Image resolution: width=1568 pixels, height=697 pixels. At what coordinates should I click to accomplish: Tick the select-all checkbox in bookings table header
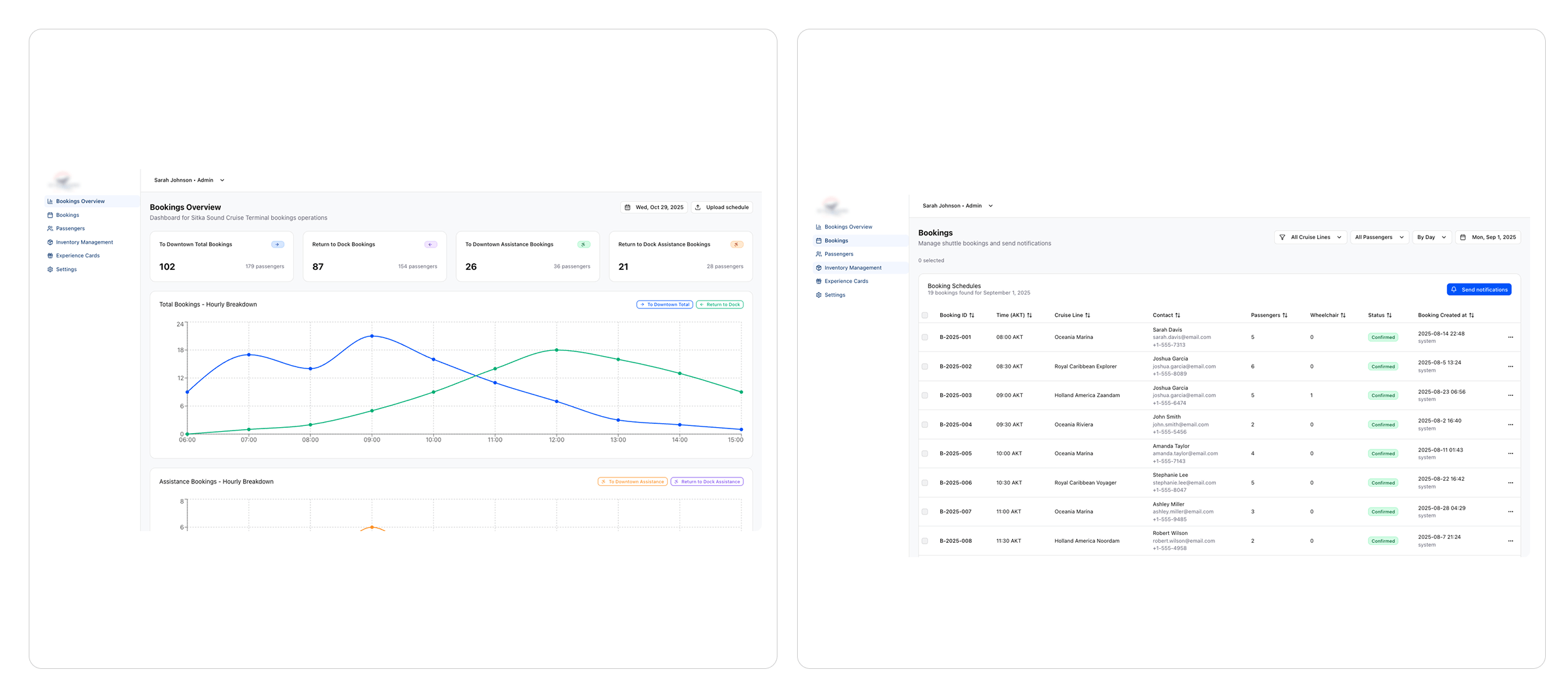click(x=924, y=316)
